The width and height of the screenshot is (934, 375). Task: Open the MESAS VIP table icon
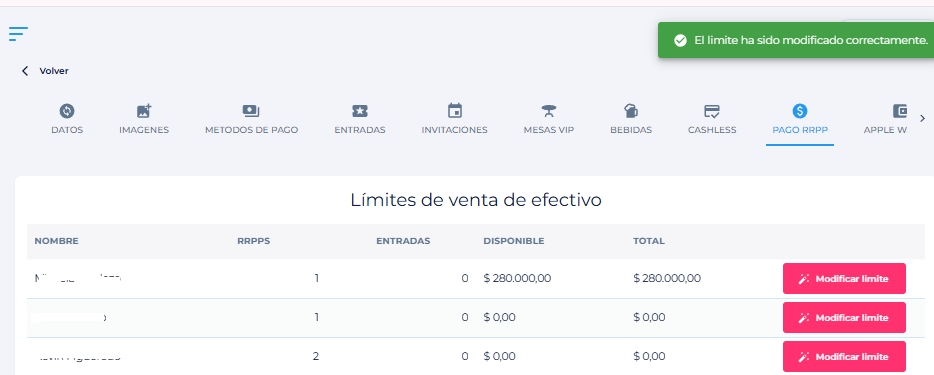click(549, 111)
